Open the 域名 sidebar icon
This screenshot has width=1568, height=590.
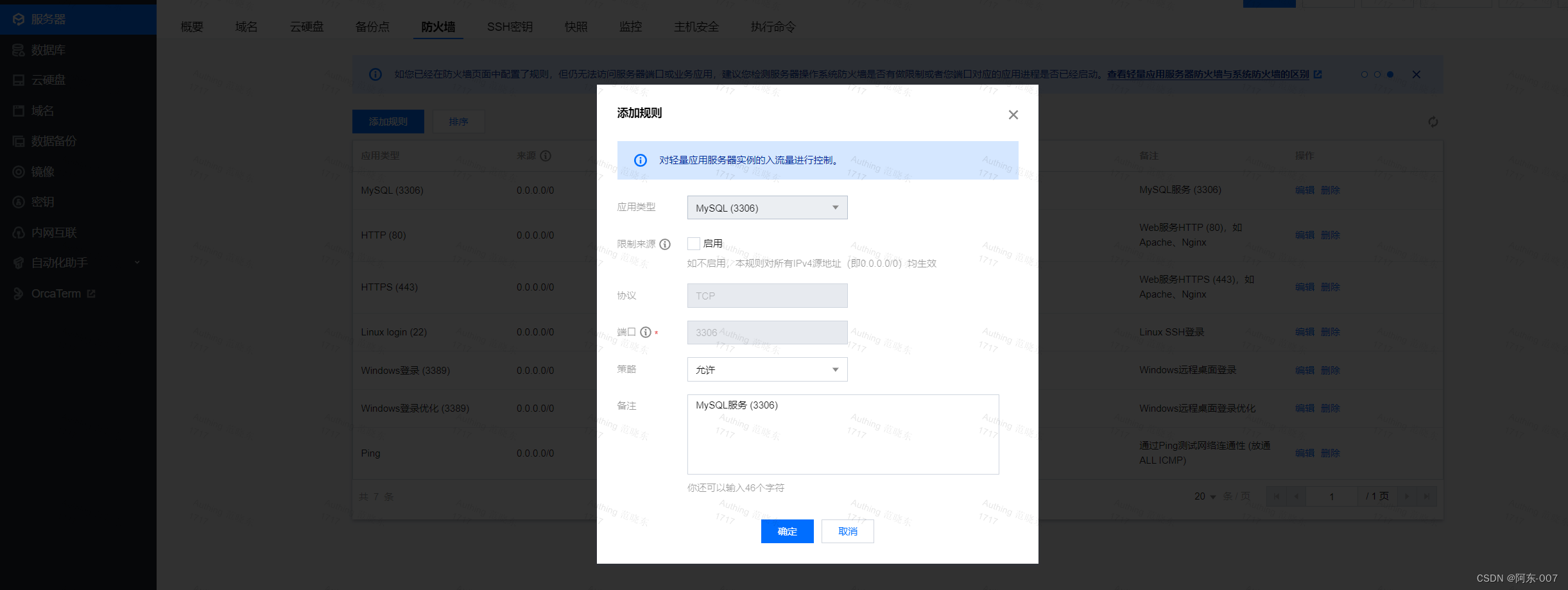19,111
